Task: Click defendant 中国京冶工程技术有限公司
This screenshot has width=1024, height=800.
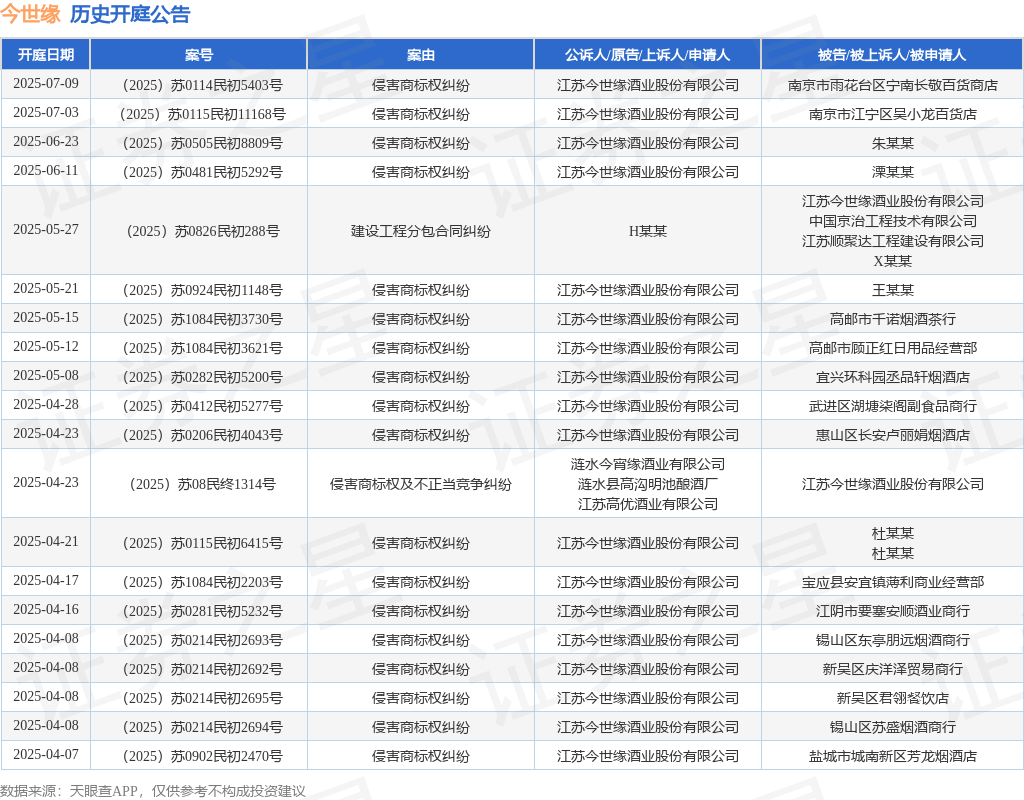Action: pos(893,221)
